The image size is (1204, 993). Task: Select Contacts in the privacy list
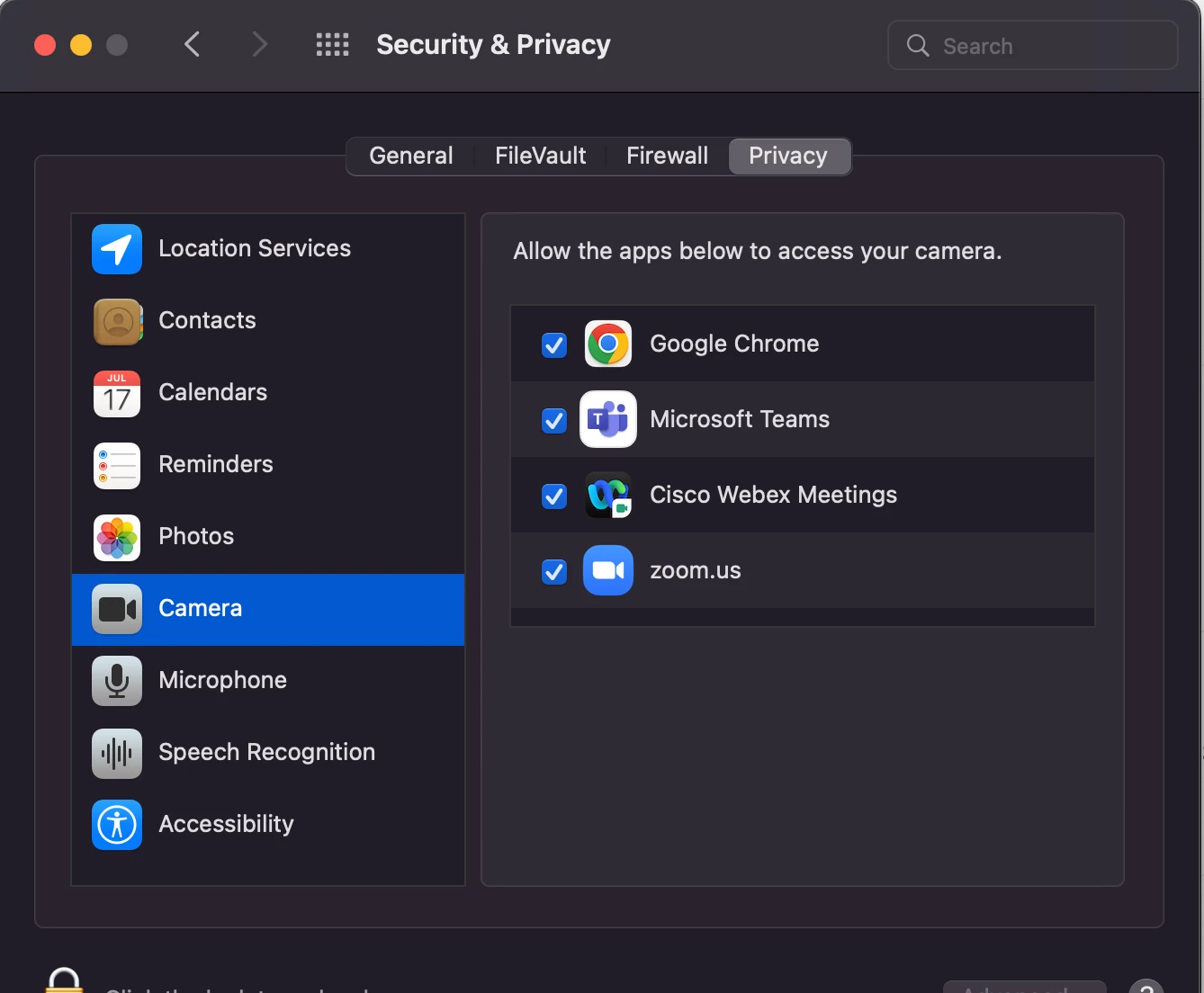(x=268, y=321)
